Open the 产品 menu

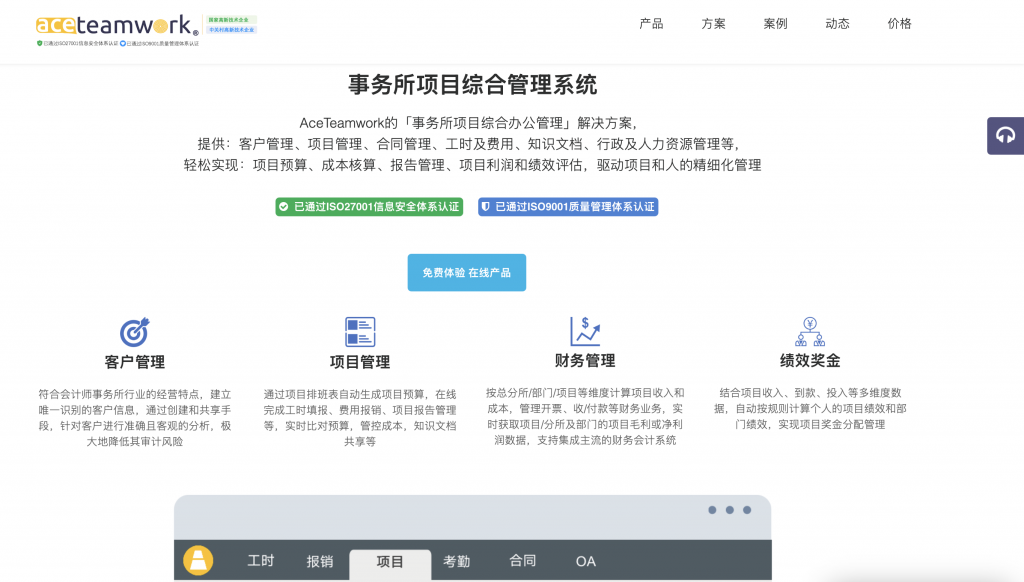[651, 24]
